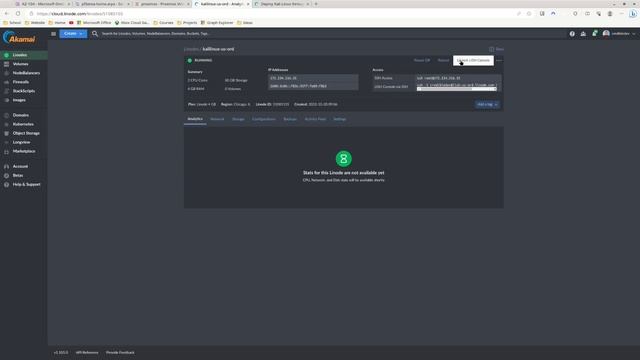Click the Akamai logo
The image size is (640, 360).
click(x=19, y=38)
